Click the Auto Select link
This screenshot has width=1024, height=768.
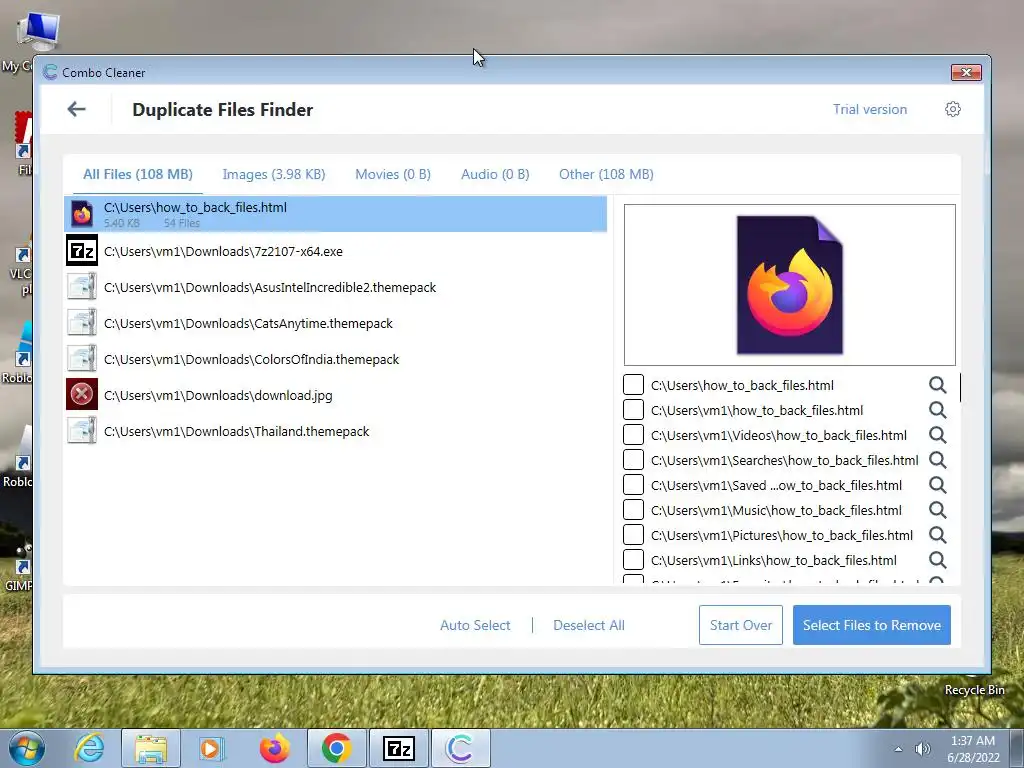pos(475,625)
